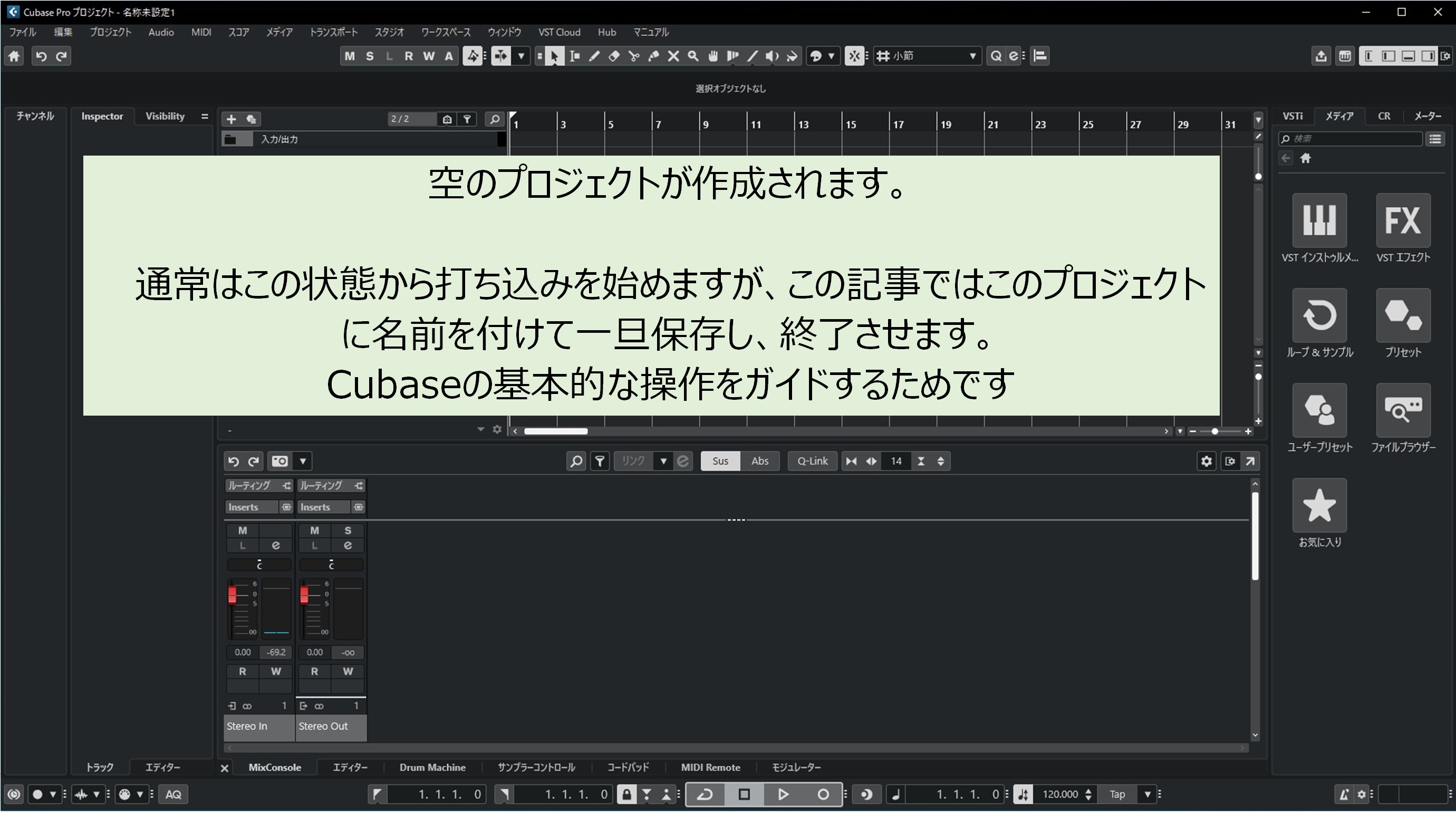Activate the Abs button in MixConsole
Viewport: 1456px width, 817px height.
pos(760,461)
